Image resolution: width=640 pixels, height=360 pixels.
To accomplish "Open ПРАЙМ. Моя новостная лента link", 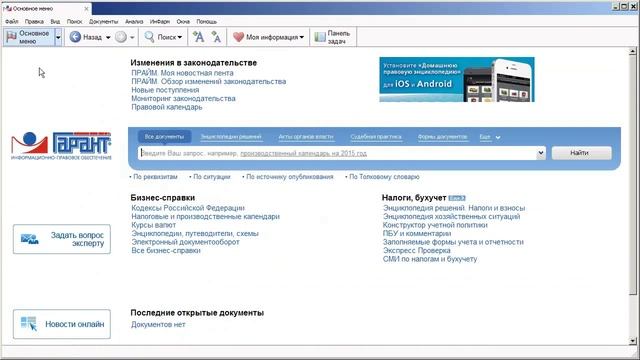I will click(x=182, y=73).
